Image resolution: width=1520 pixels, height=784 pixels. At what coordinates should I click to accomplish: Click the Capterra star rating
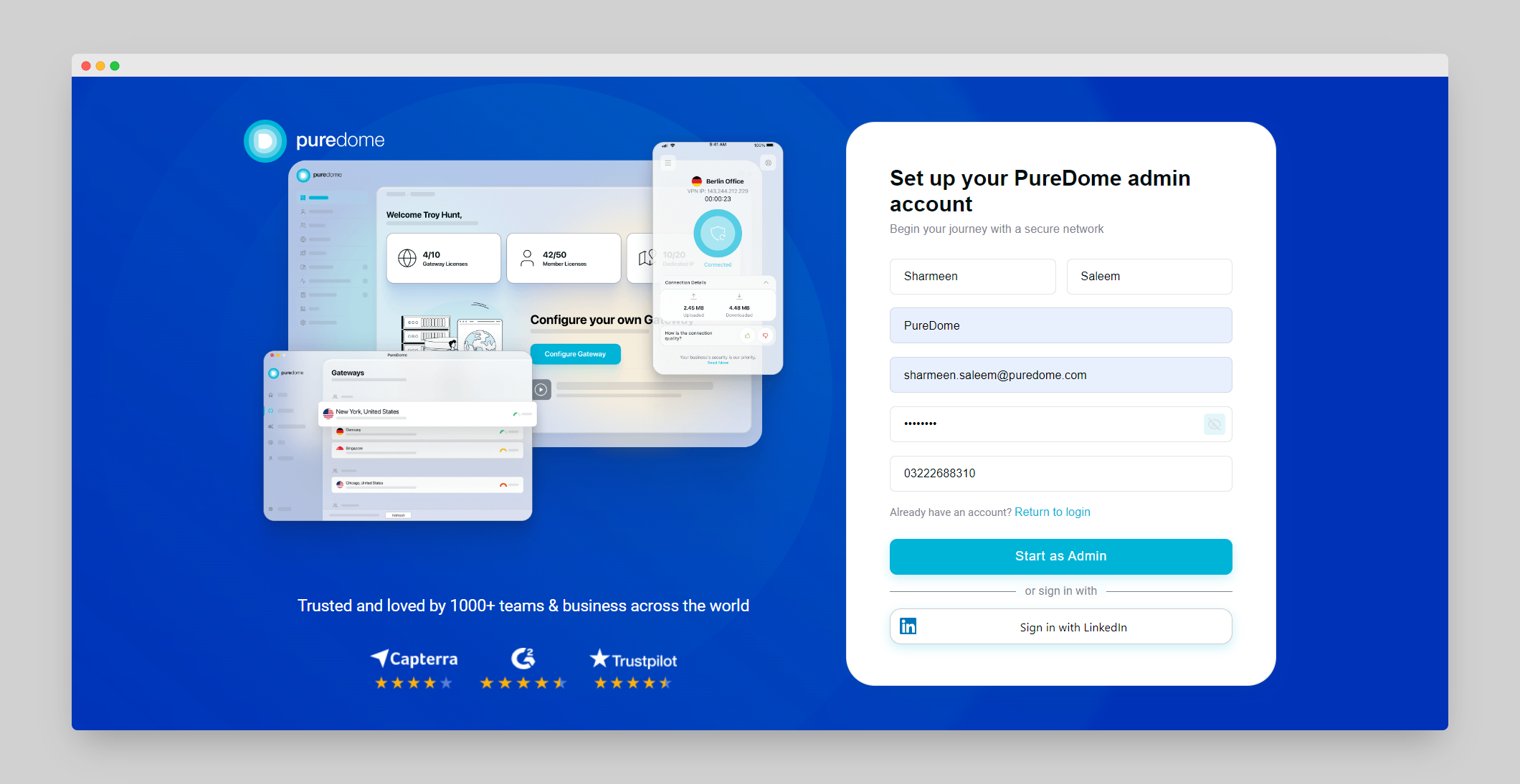pyautogui.click(x=414, y=683)
